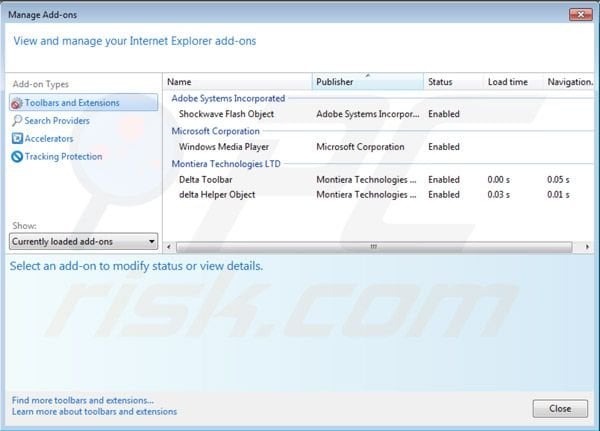The height and width of the screenshot is (431, 600).
Task: Close the Manage Add-ons window with X
Action: tap(580, 15)
